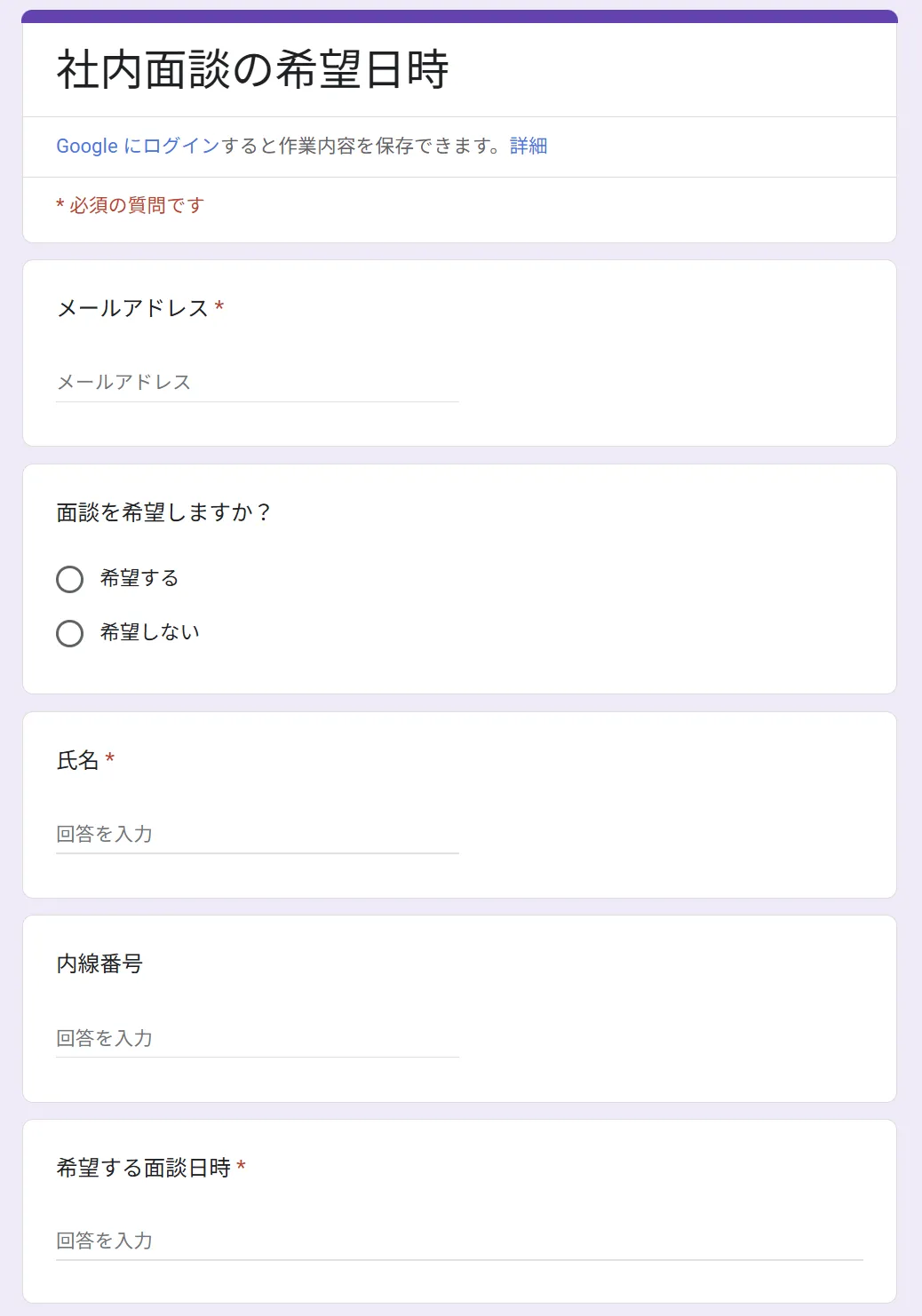Image resolution: width=922 pixels, height=1316 pixels.
Task: Click the "Google にログイン" link
Action: click(x=138, y=147)
